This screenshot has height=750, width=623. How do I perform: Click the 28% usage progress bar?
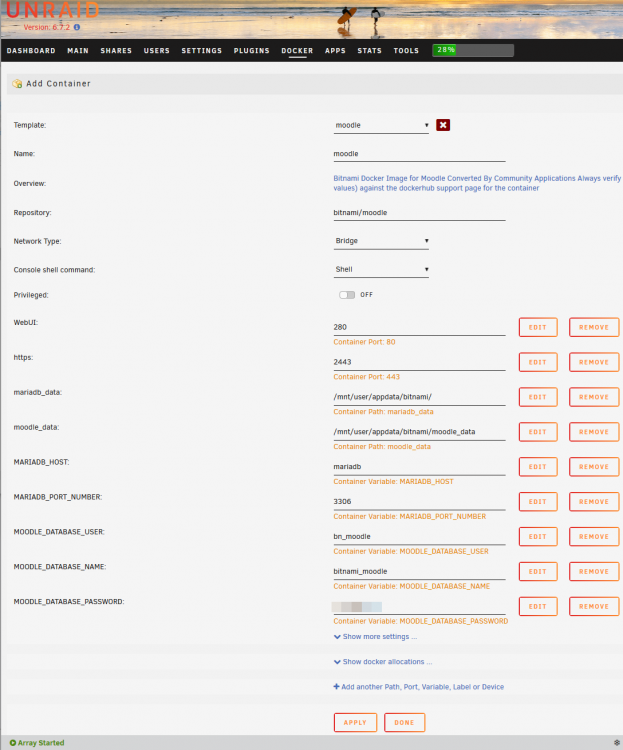(x=473, y=50)
